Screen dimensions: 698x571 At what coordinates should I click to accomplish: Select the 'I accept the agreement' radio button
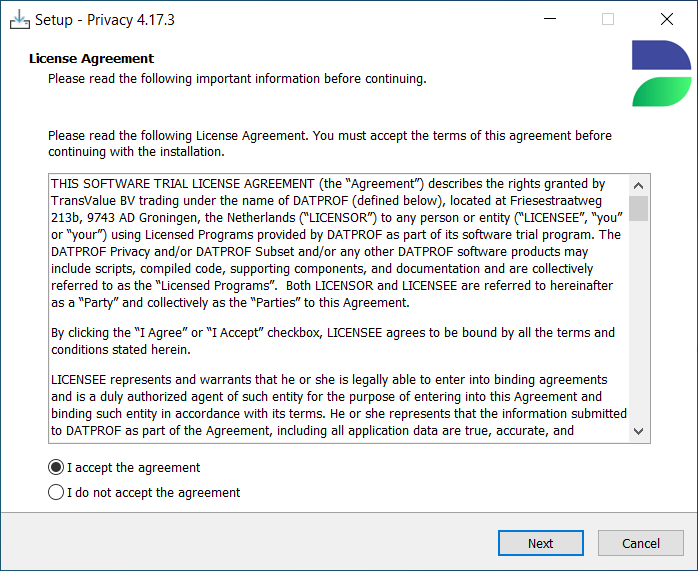coord(56,467)
